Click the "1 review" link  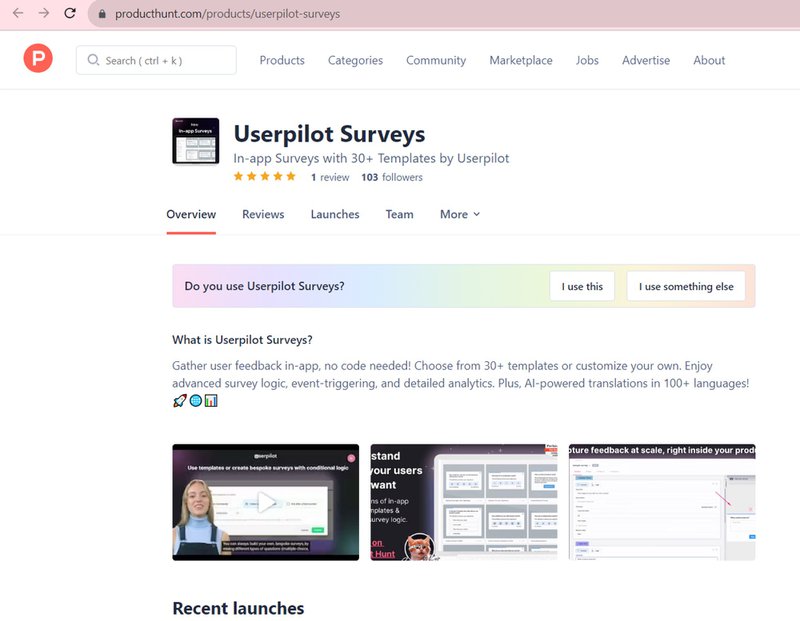coord(329,177)
